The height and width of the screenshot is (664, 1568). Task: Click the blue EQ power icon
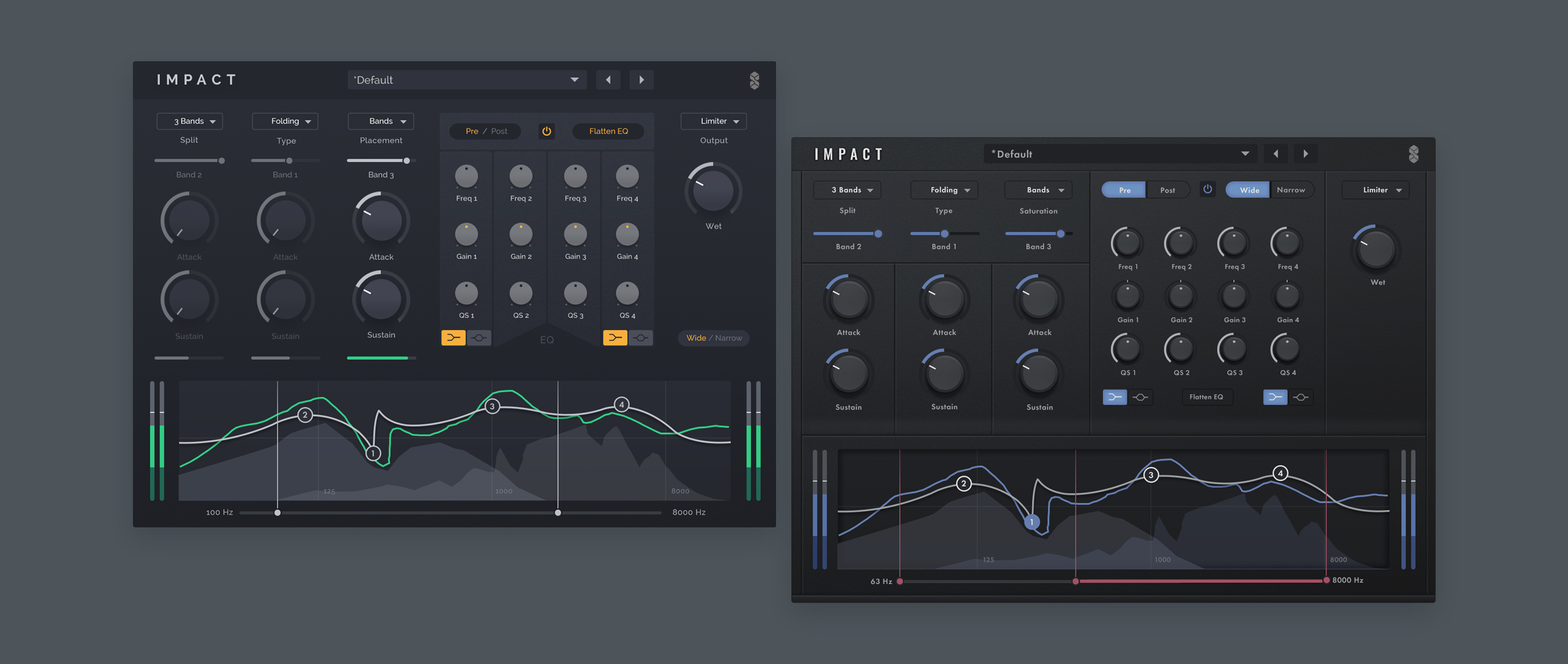coord(1207,189)
